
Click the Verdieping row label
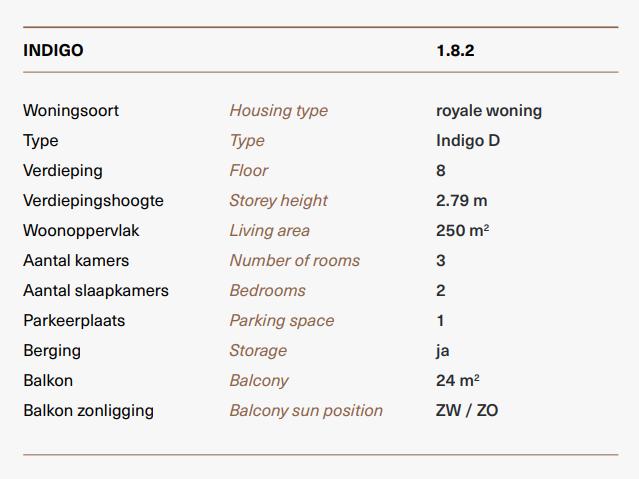tap(63, 171)
